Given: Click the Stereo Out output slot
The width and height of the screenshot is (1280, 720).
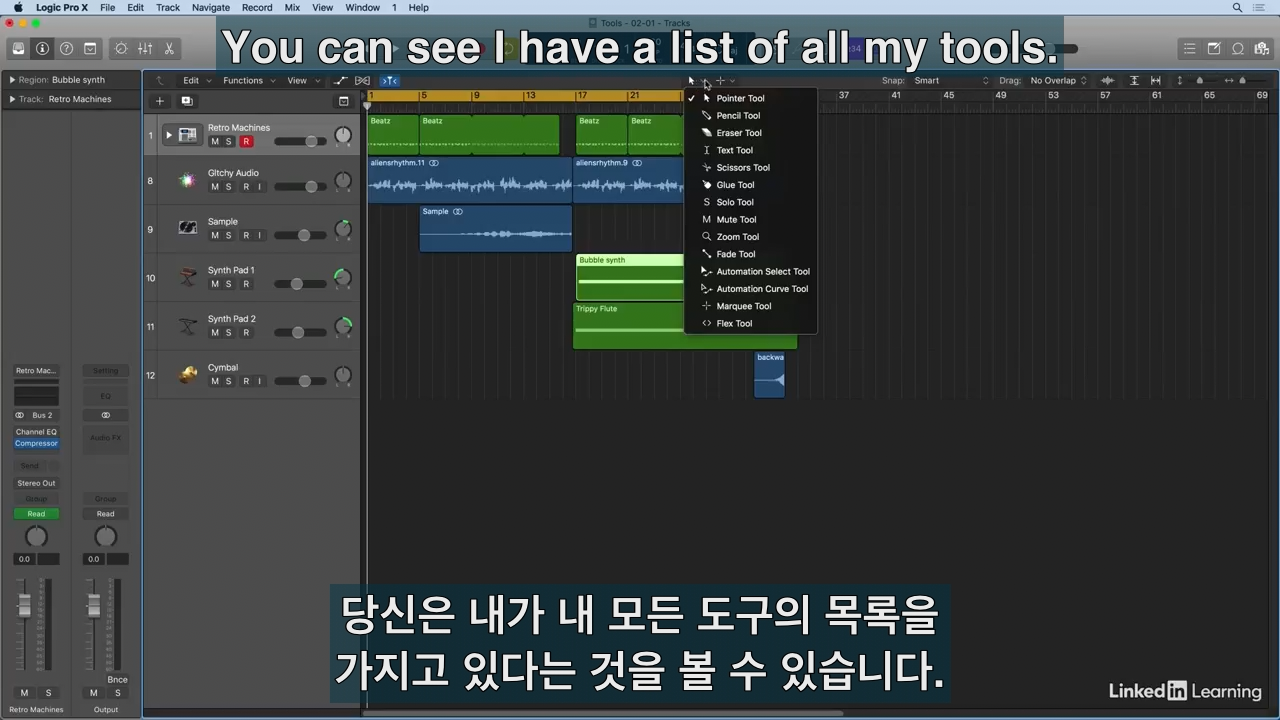Looking at the screenshot, I should pos(36,483).
